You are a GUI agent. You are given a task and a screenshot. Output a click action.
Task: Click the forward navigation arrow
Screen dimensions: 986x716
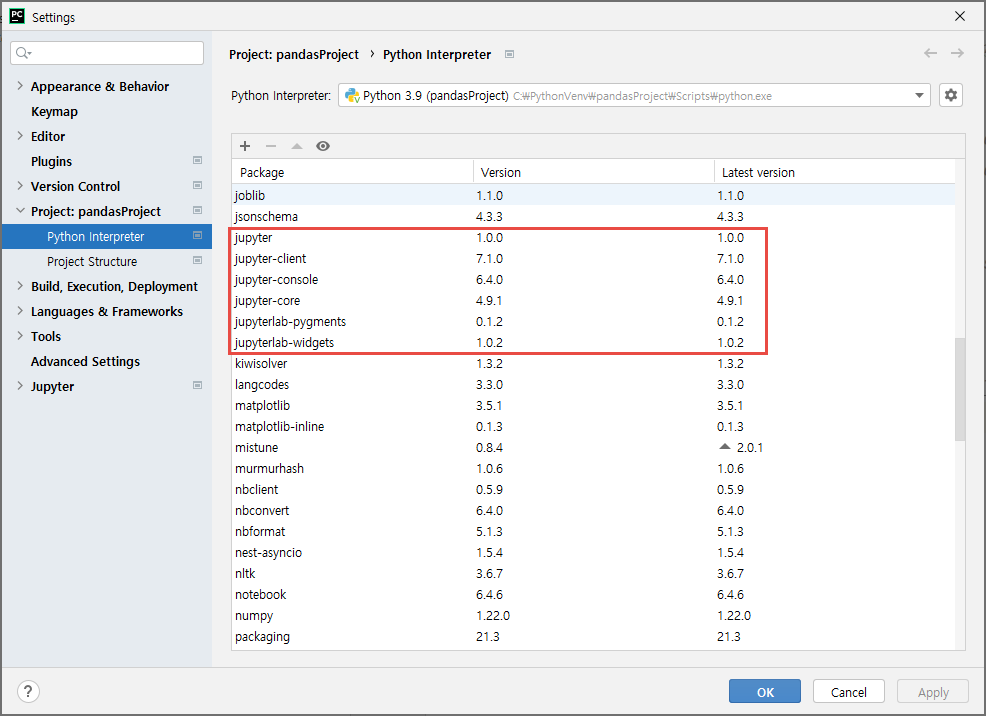(957, 53)
